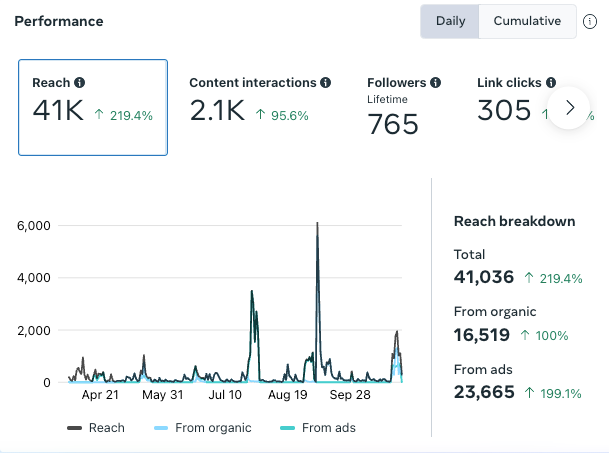
Task: Toggle the Reach series in the legend
Action: click(96, 428)
